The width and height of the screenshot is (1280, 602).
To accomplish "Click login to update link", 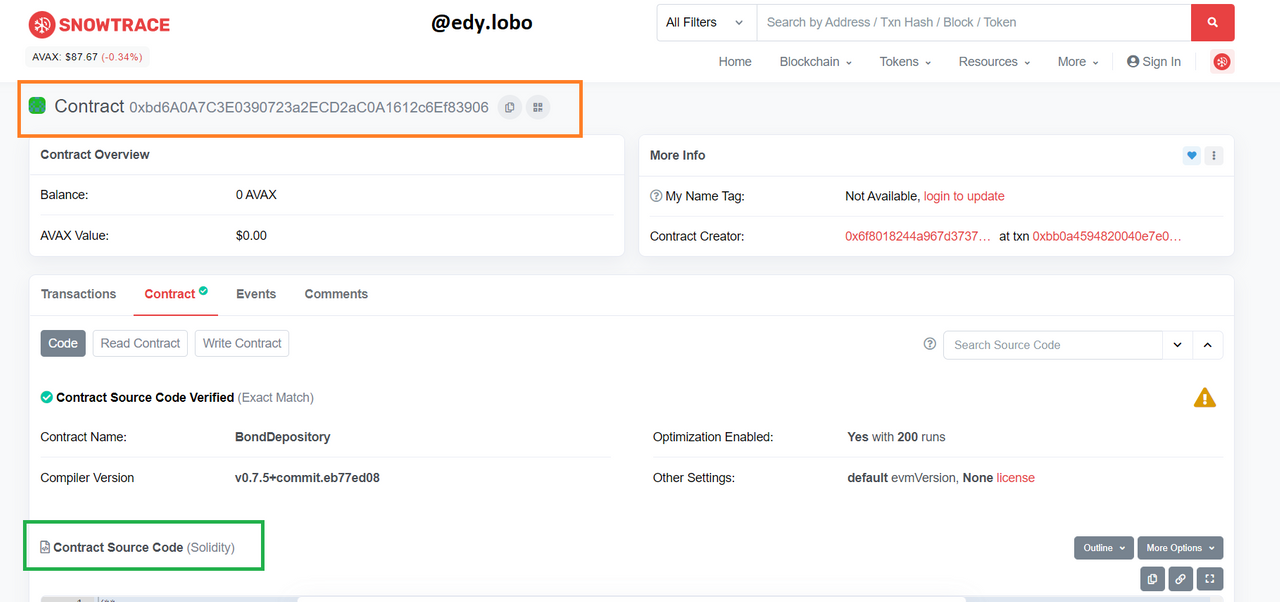I will coord(964,196).
